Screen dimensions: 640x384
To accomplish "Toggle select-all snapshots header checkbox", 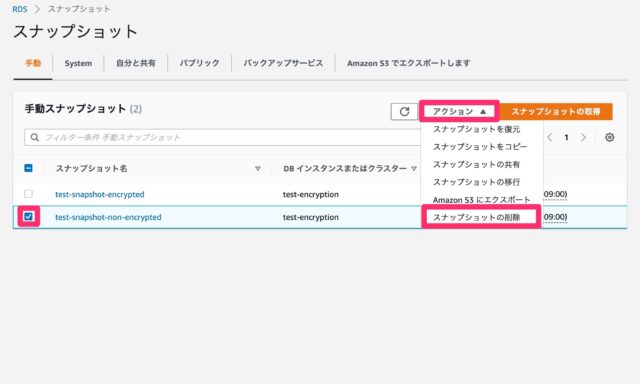I will tap(28, 168).
